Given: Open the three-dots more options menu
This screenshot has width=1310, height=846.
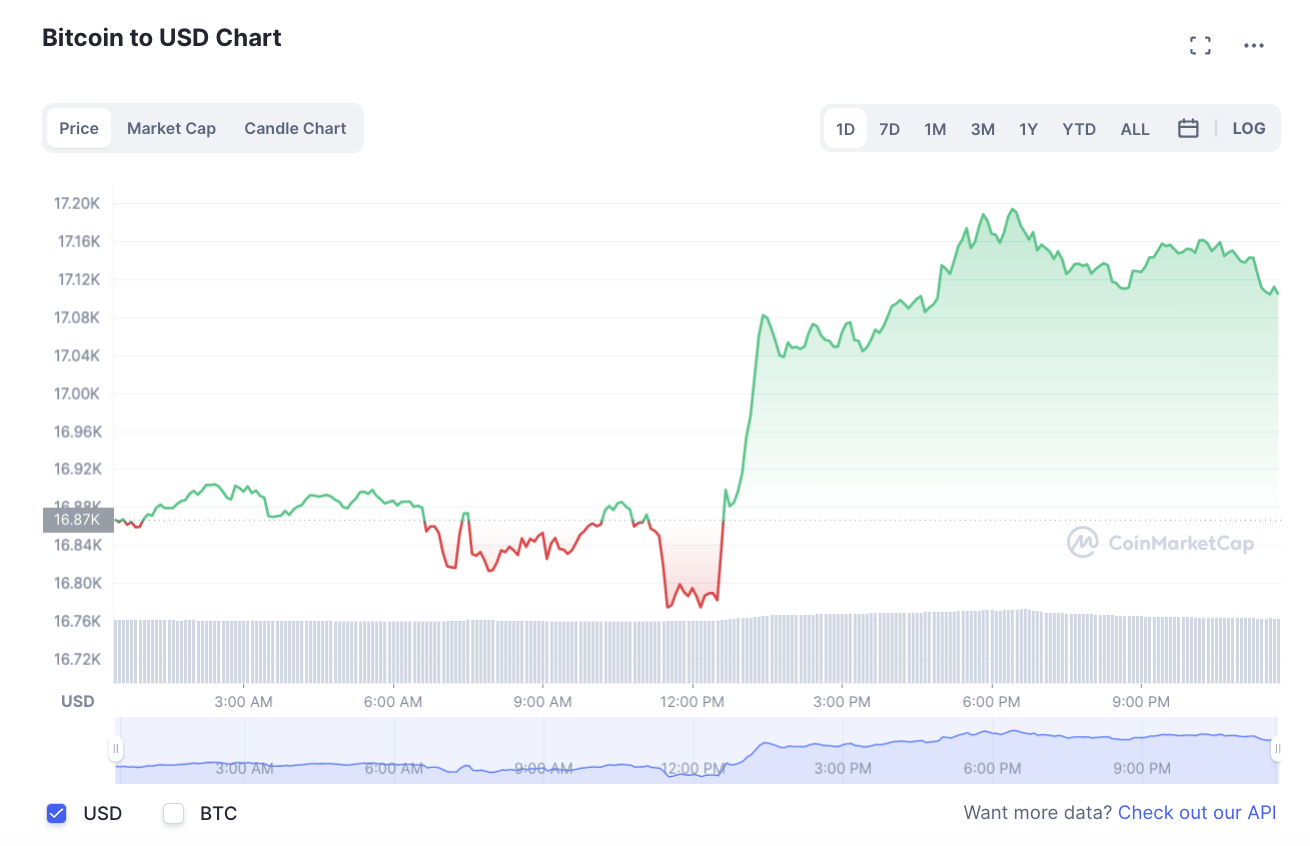Looking at the screenshot, I should coord(1254,45).
